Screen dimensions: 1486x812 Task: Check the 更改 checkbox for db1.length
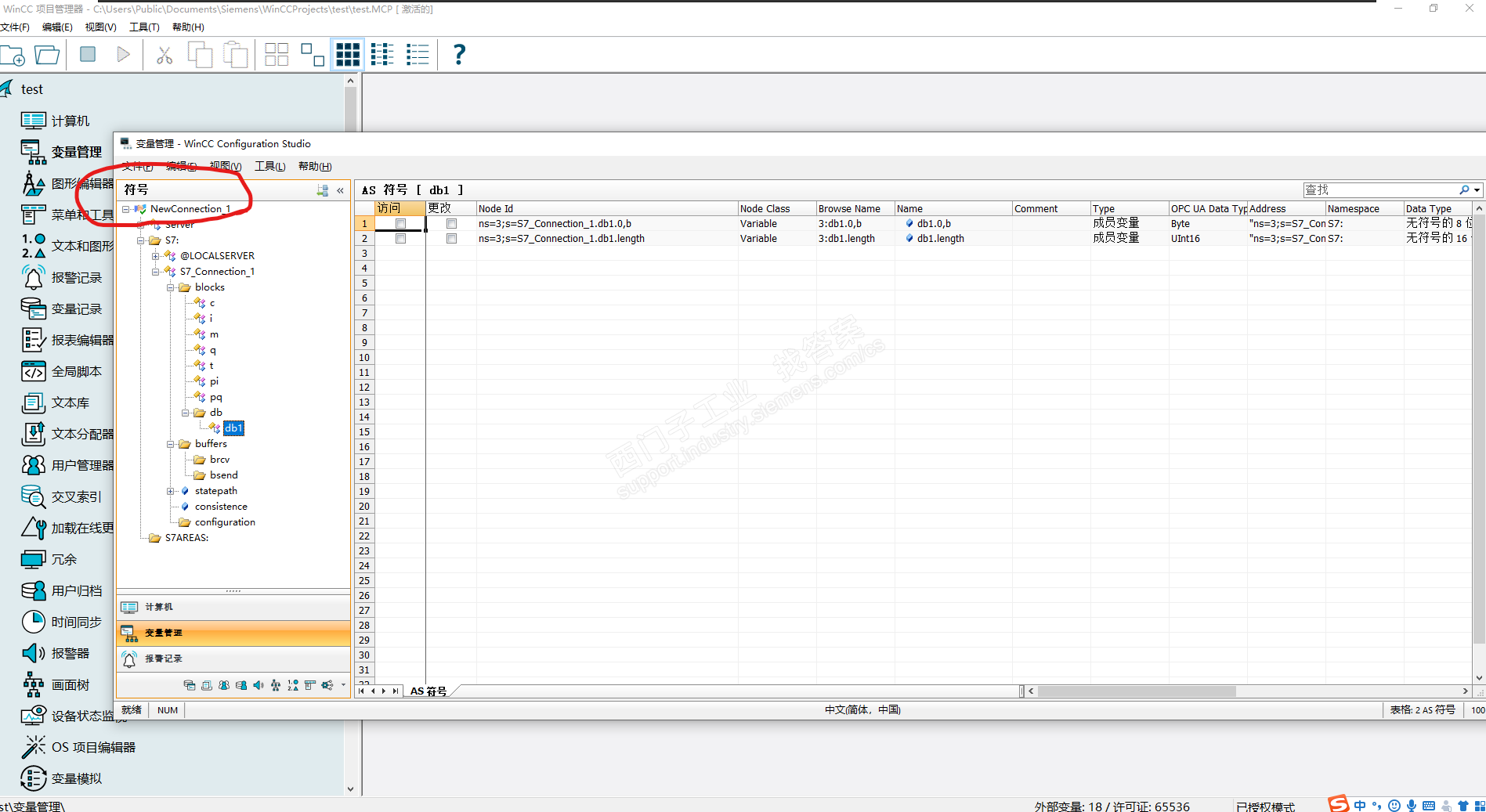[451, 239]
